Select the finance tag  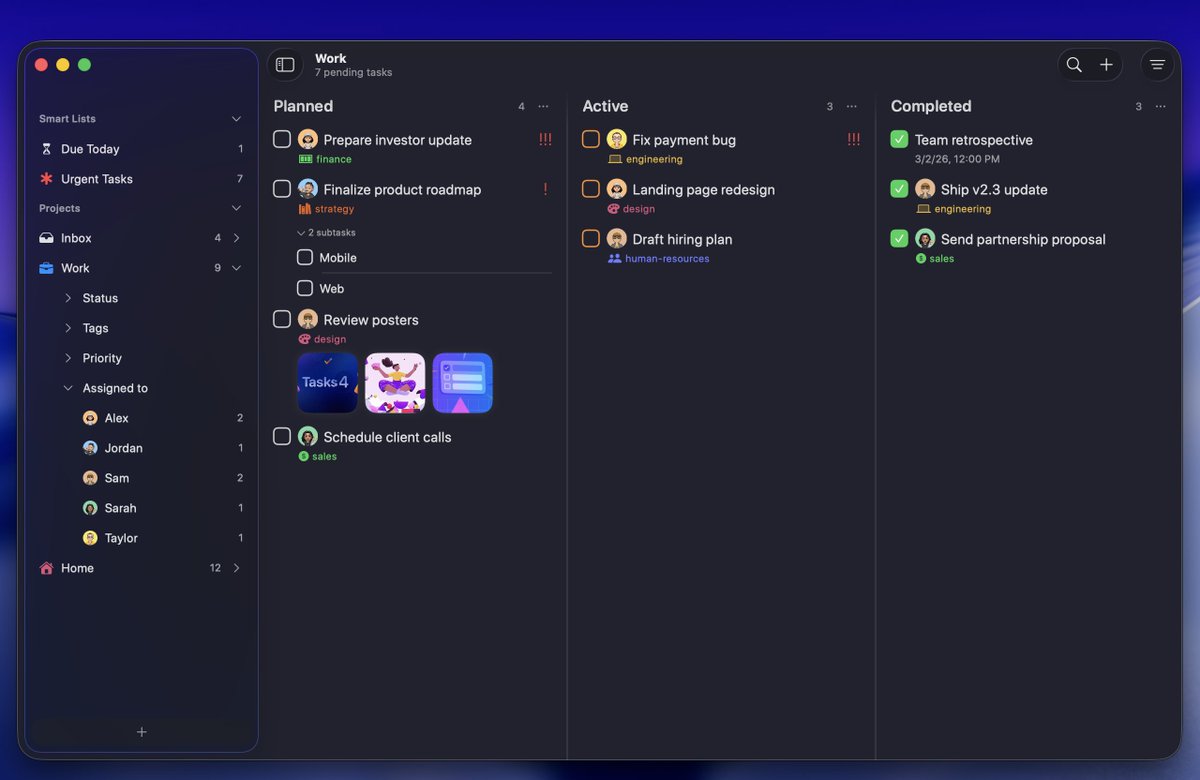pyautogui.click(x=325, y=159)
